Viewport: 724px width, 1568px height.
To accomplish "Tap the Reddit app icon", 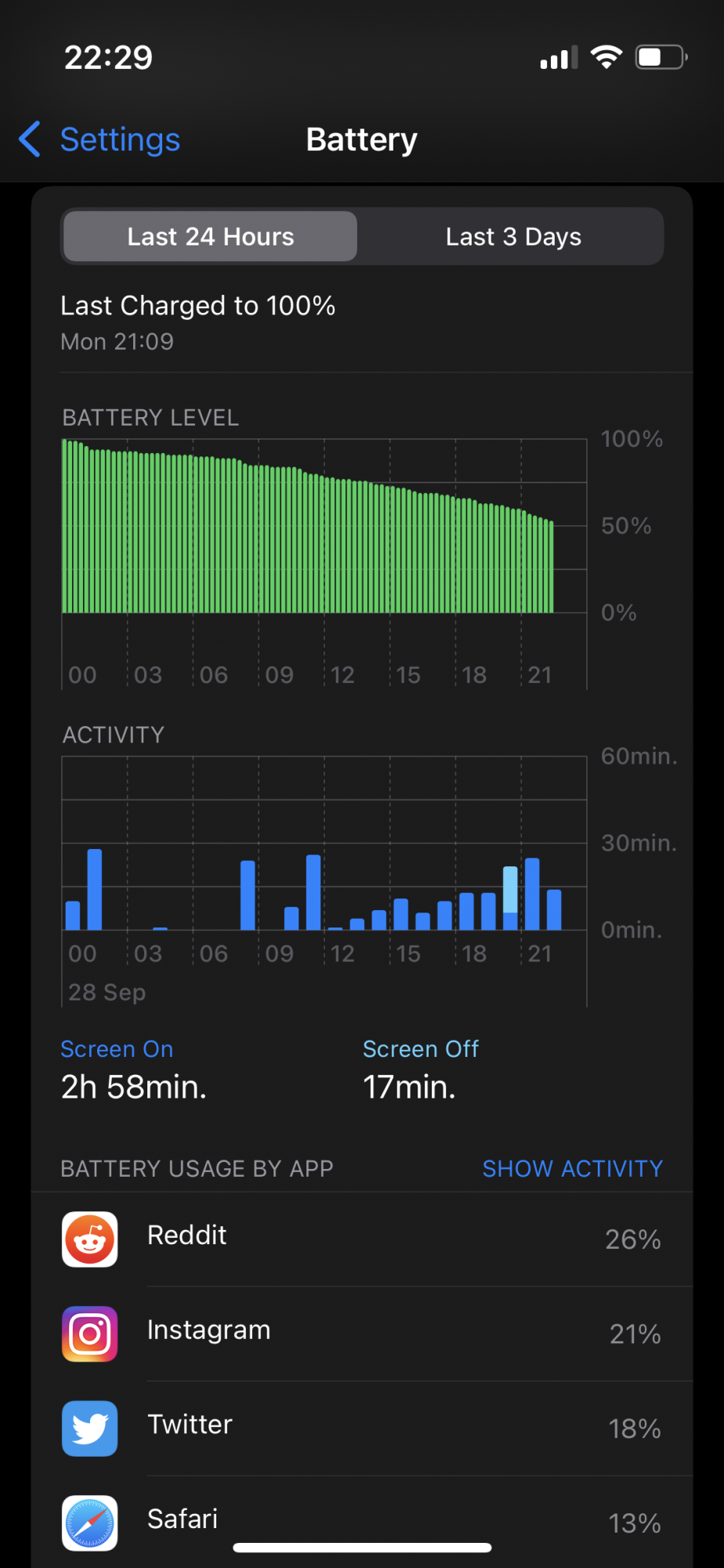I will click(x=90, y=1240).
